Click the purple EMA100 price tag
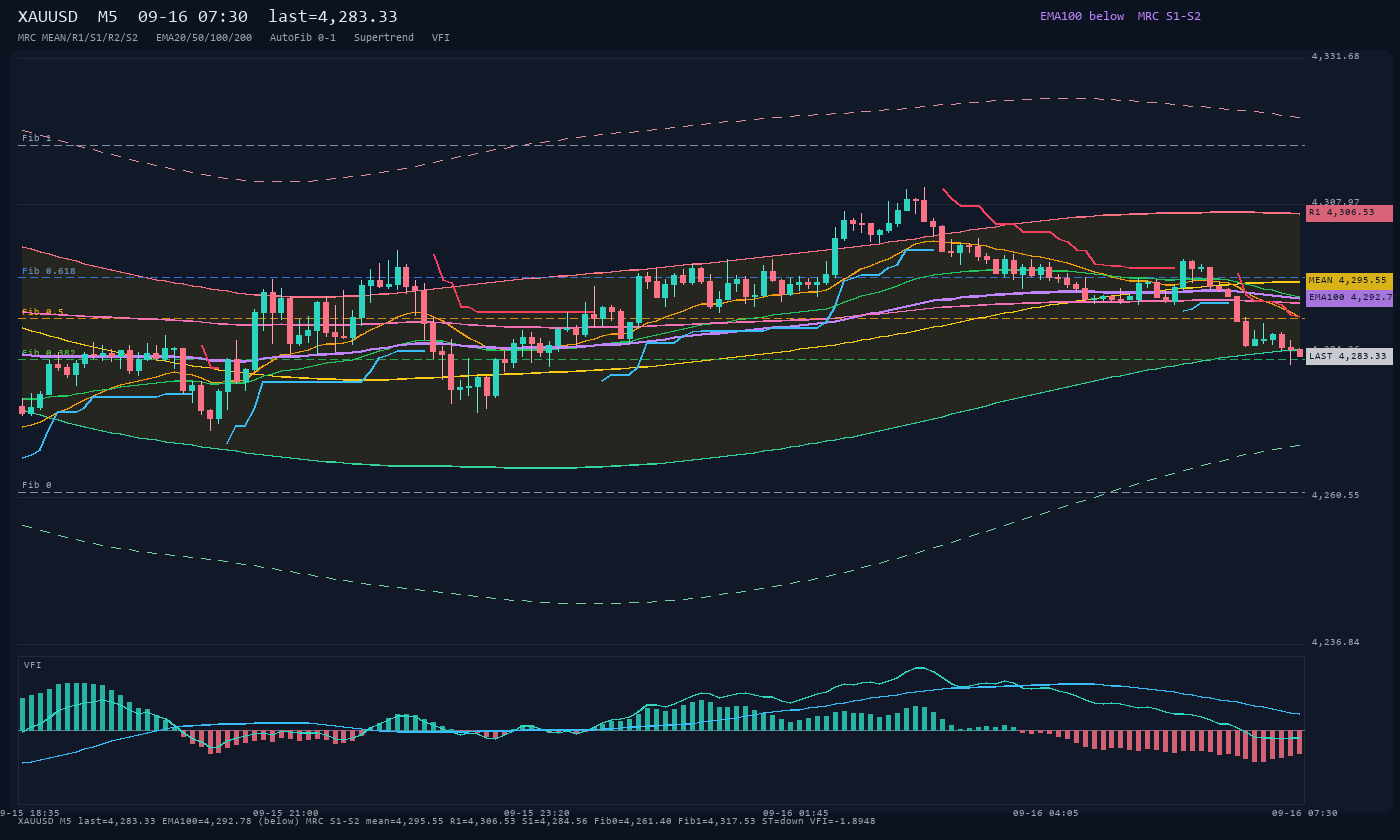Image resolution: width=1400 pixels, height=840 pixels. tap(1349, 298)
